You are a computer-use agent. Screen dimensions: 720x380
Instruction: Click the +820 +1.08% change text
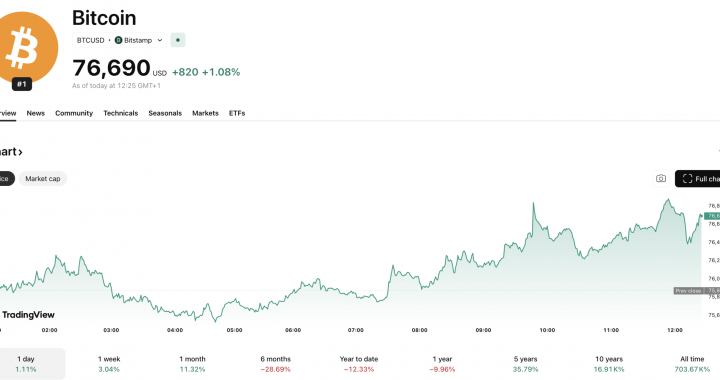coord(206,72)
